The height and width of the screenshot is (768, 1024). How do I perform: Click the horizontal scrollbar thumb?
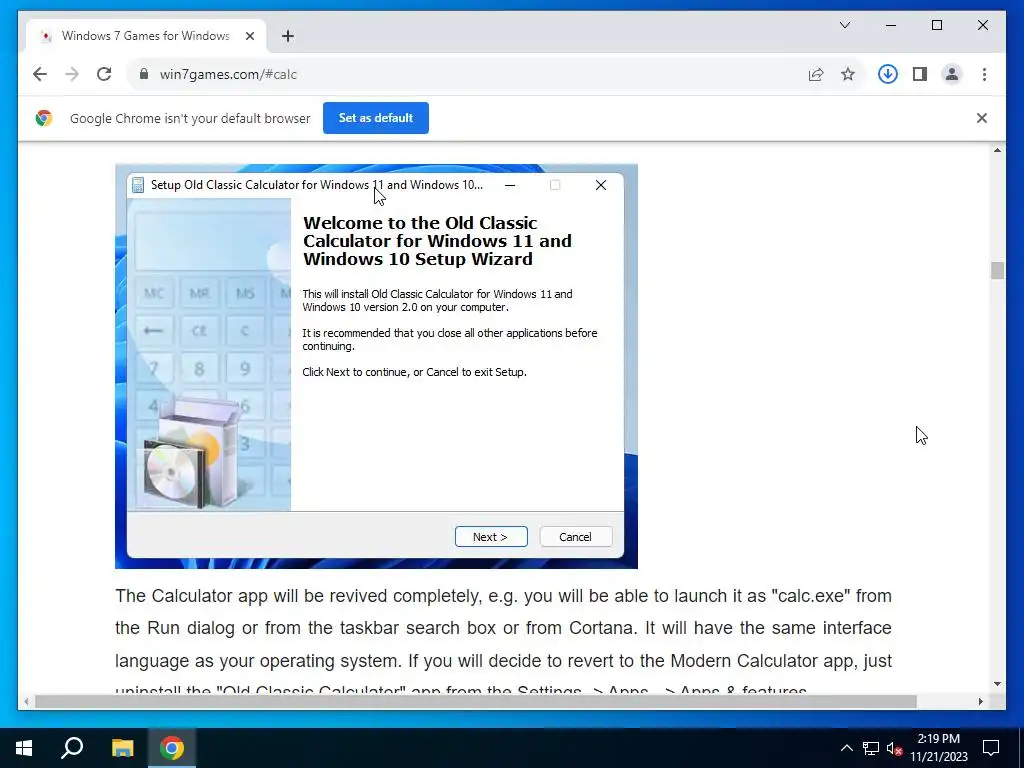pos(475,701)
